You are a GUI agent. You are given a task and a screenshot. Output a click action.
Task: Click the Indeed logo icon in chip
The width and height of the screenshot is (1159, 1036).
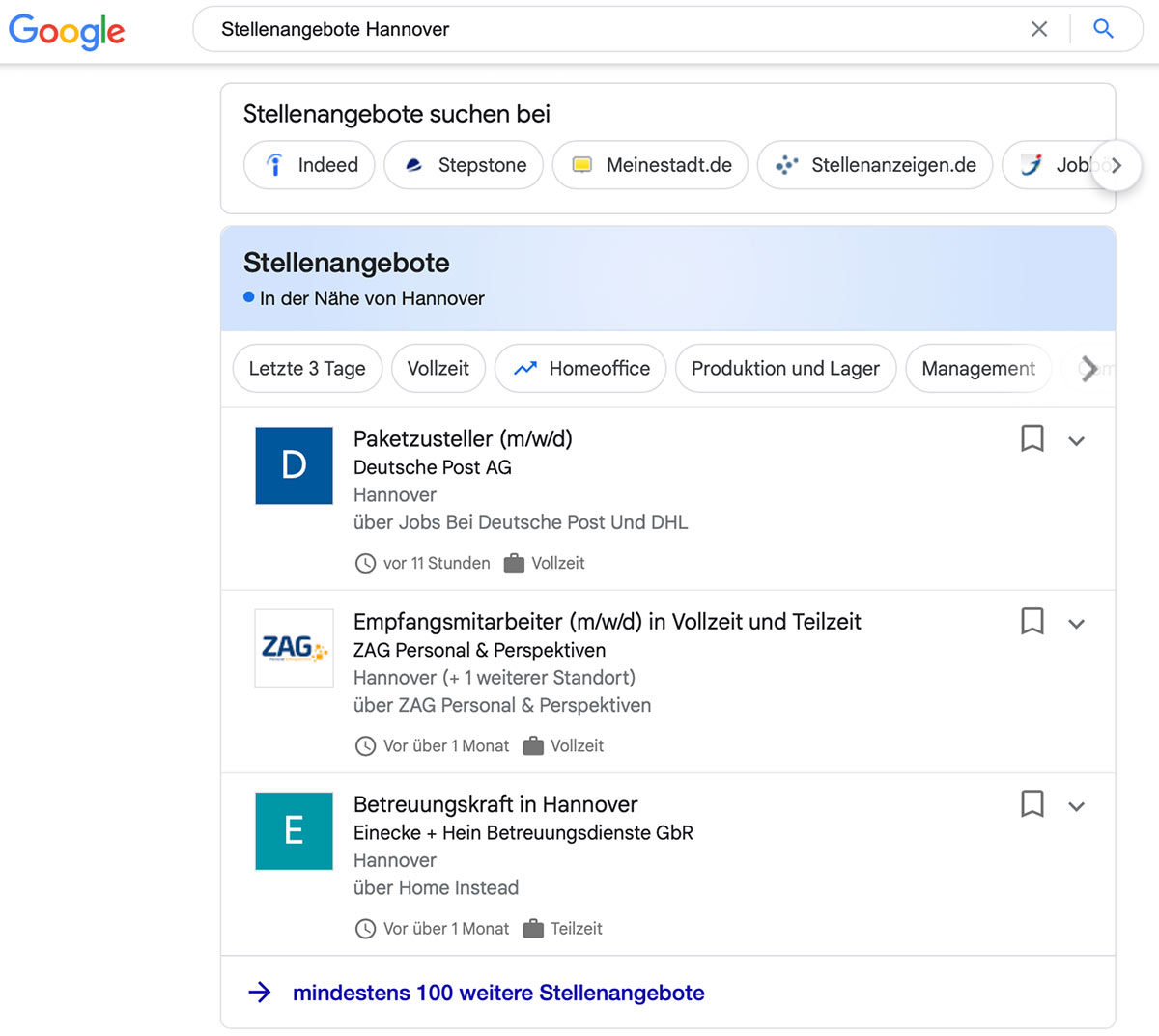(x=275, y=165)
